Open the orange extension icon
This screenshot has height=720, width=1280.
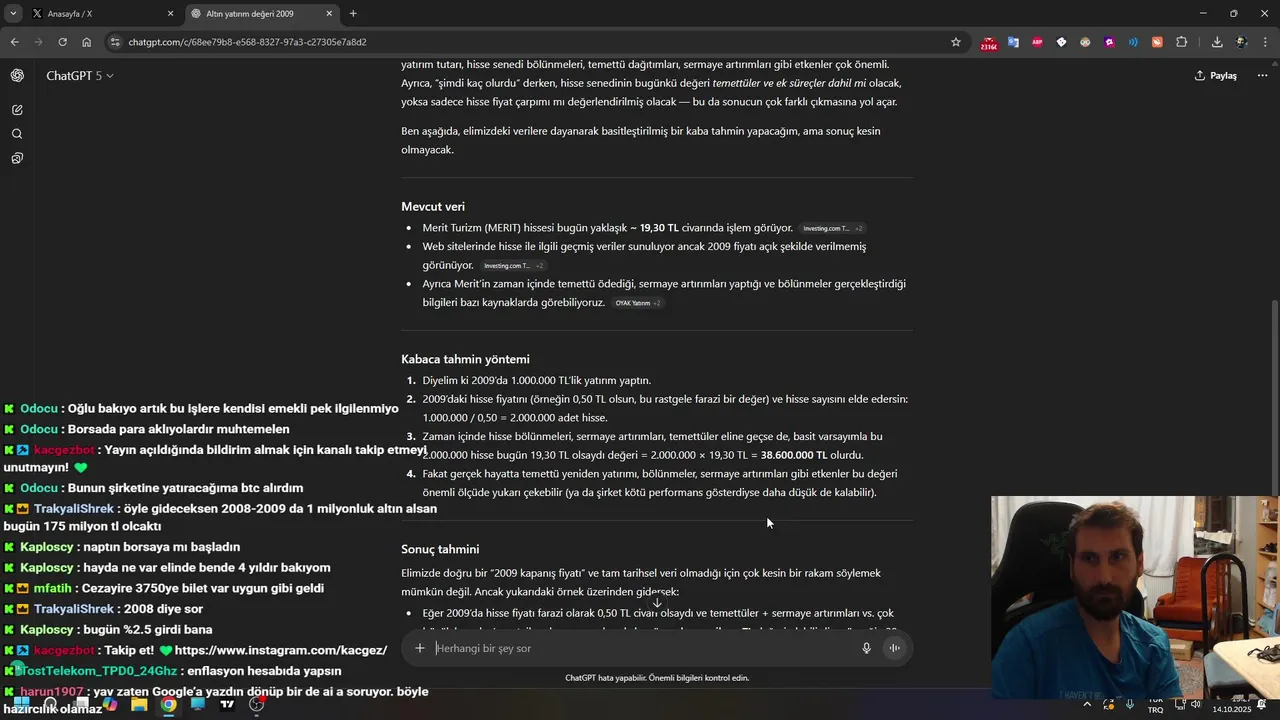[1157, 42]
